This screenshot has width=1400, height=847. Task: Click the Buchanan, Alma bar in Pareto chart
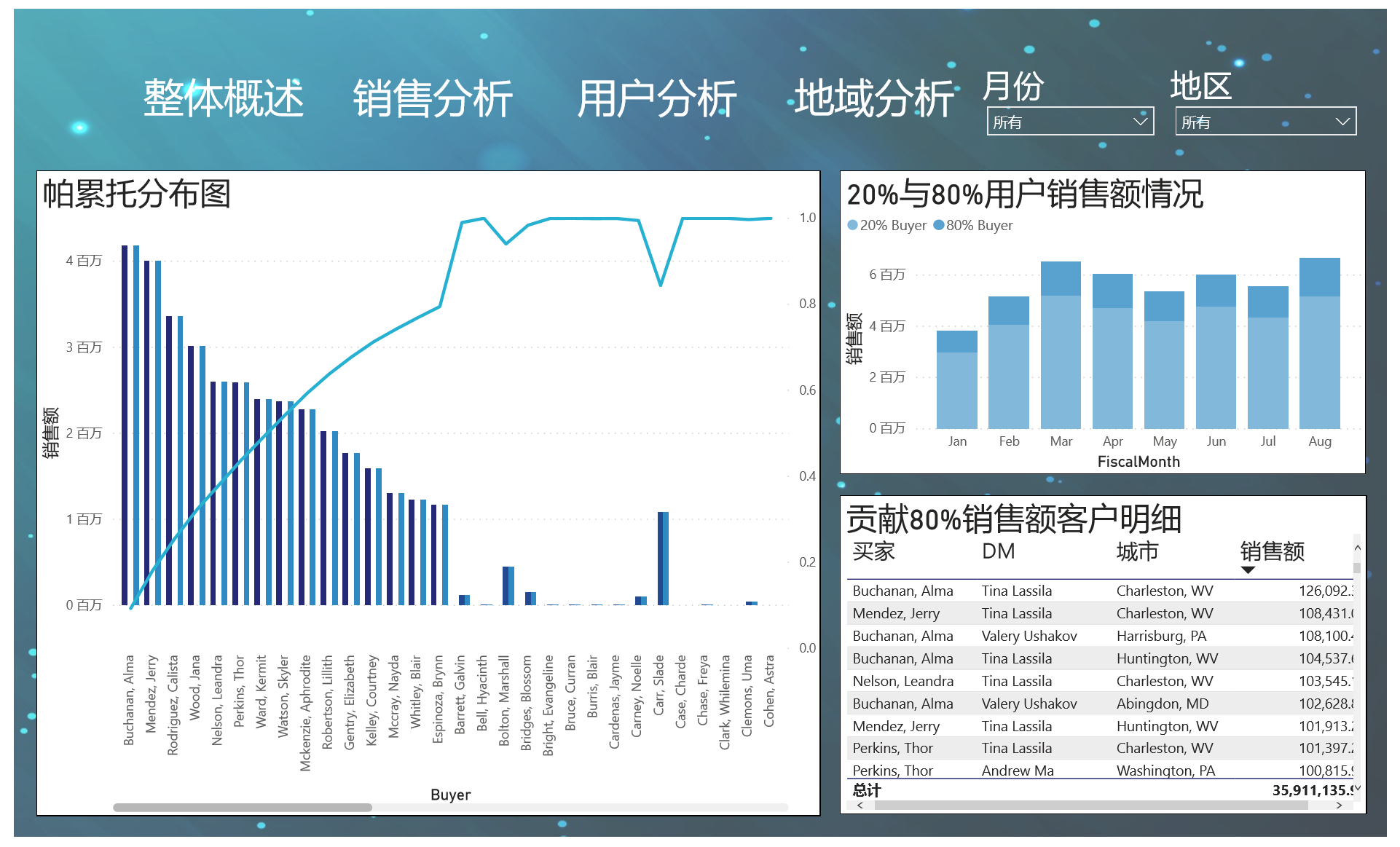click(x=130, y=425)
